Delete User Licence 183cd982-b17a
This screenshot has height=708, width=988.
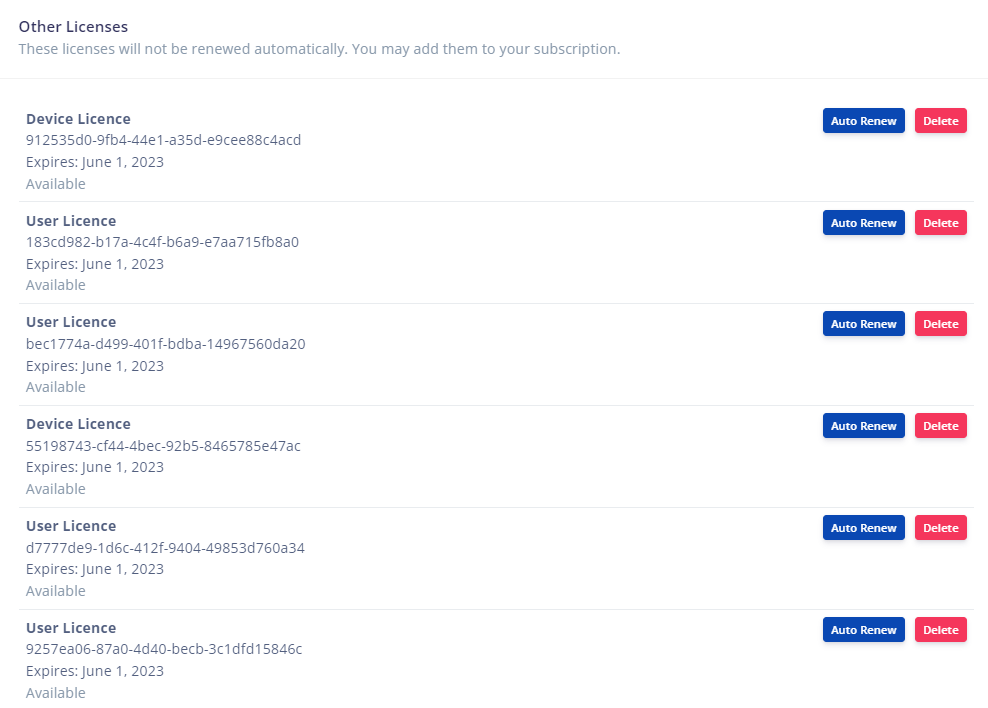(x=940, y=223)
